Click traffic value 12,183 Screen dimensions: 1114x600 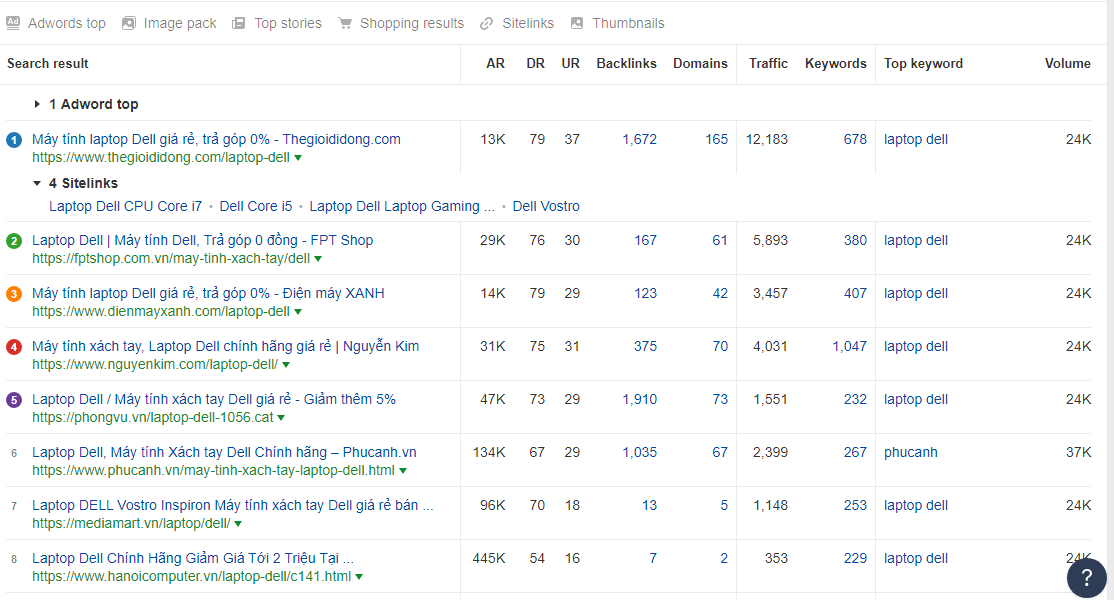(767, 139)
